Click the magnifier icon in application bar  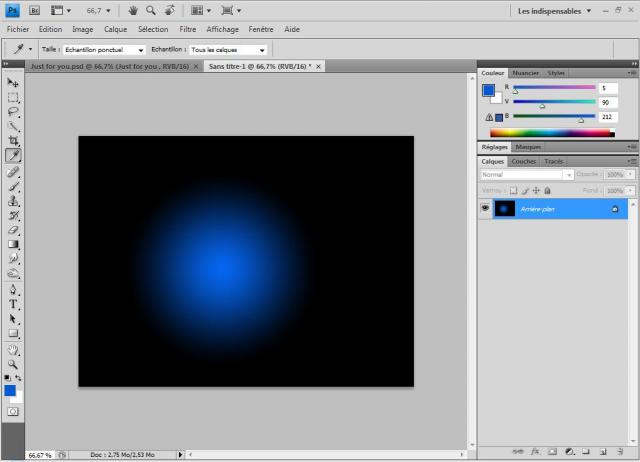151,10
